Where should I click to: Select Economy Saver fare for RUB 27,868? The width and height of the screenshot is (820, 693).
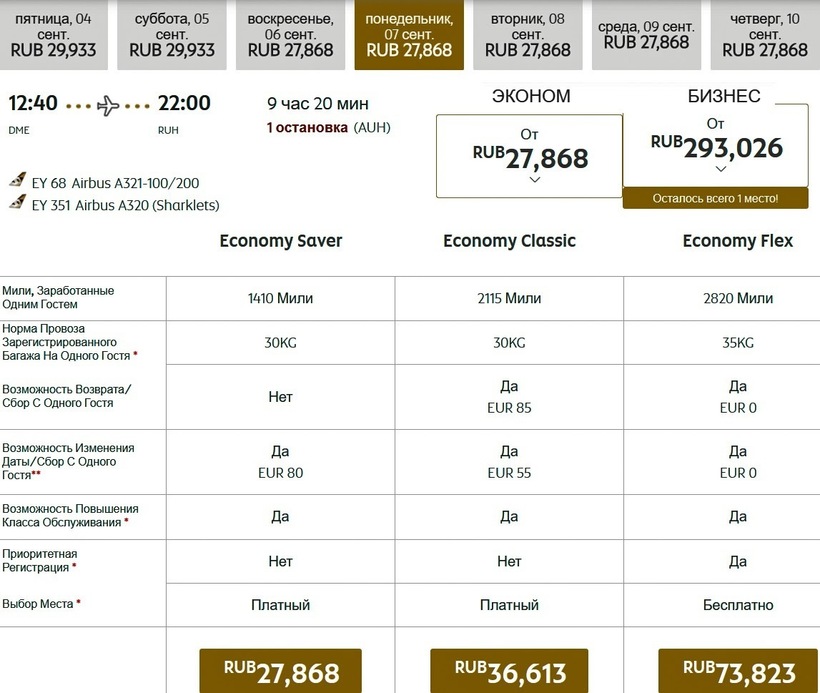[x=281, y=672]
